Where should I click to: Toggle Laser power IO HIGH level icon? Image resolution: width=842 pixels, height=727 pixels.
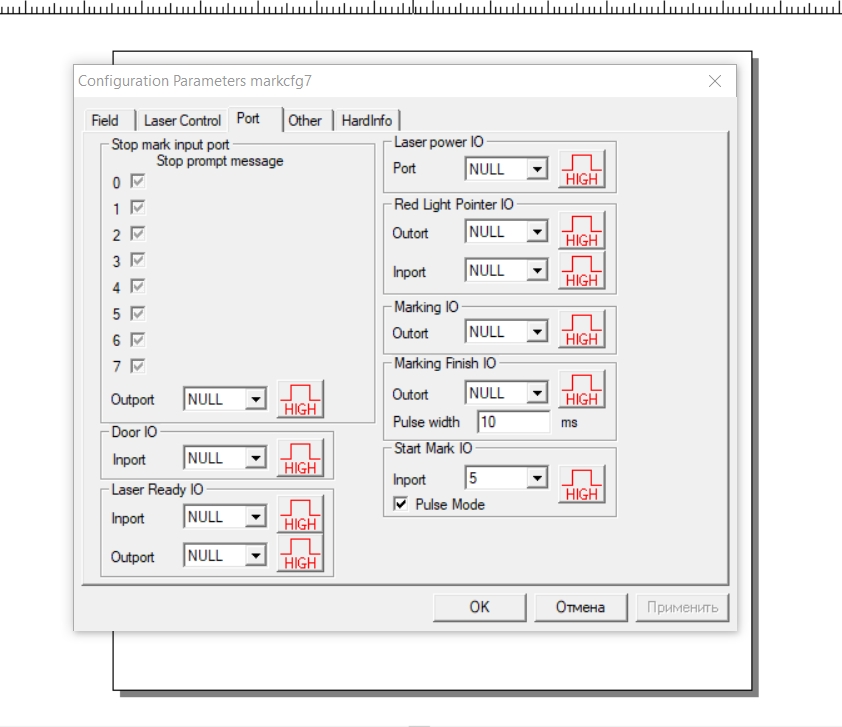click(581, 170)
